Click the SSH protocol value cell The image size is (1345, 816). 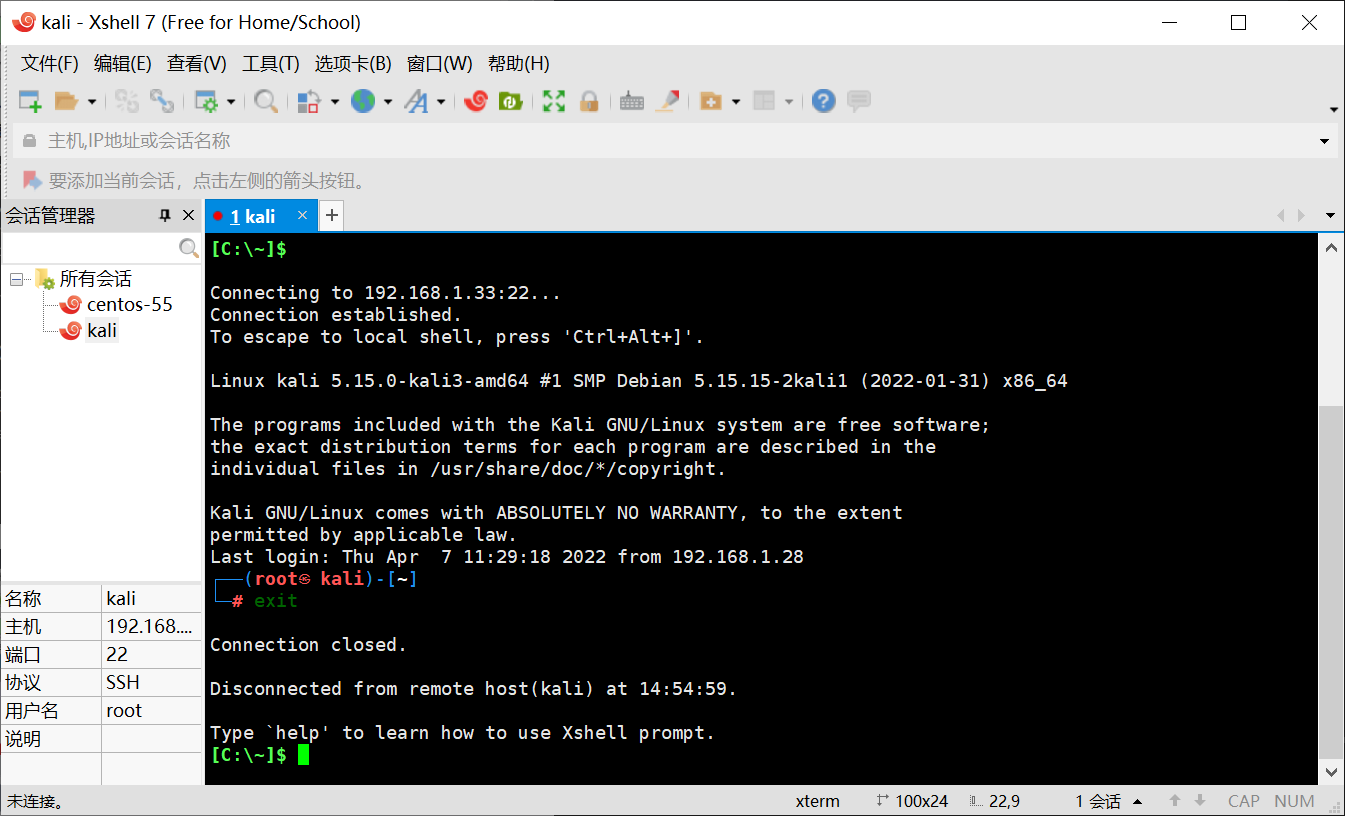tap(151, 682)
